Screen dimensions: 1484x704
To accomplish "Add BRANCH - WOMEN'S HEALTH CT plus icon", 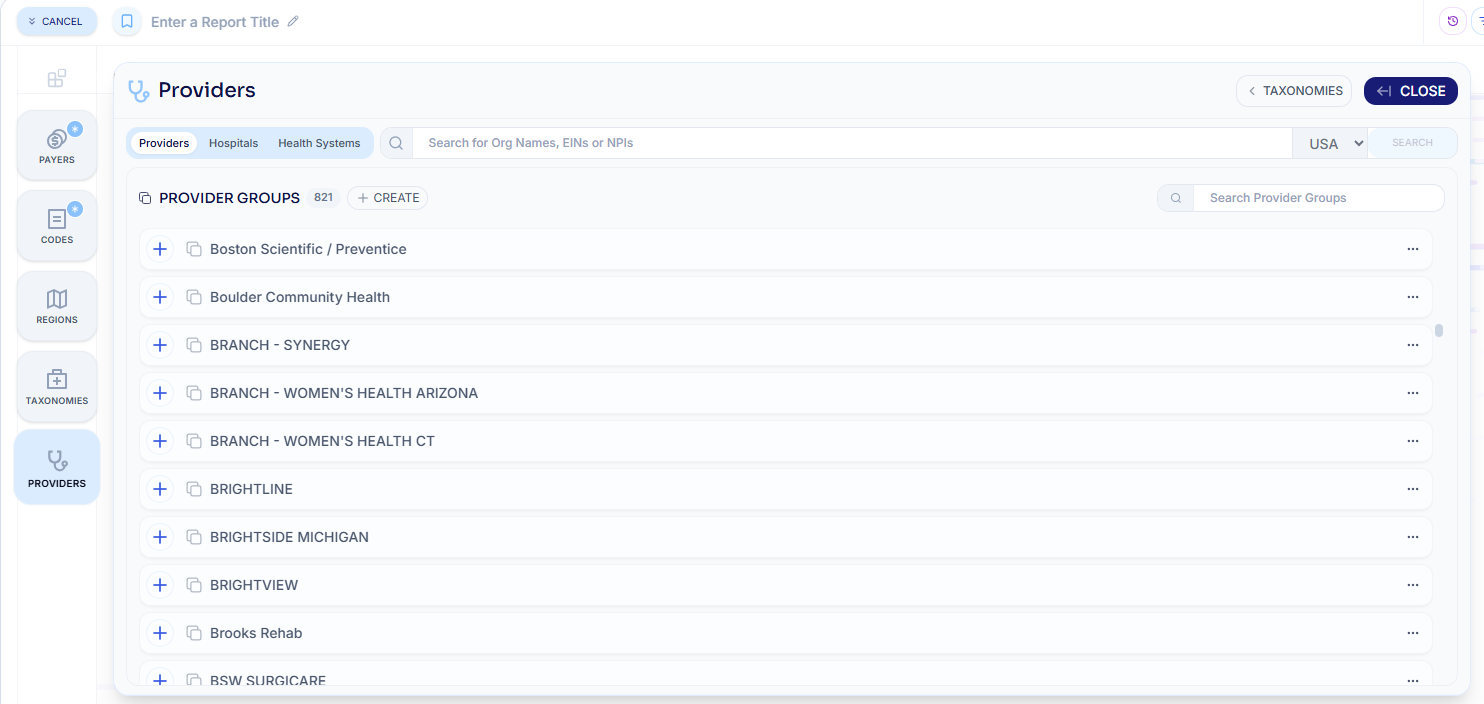I will click(160, 441).
